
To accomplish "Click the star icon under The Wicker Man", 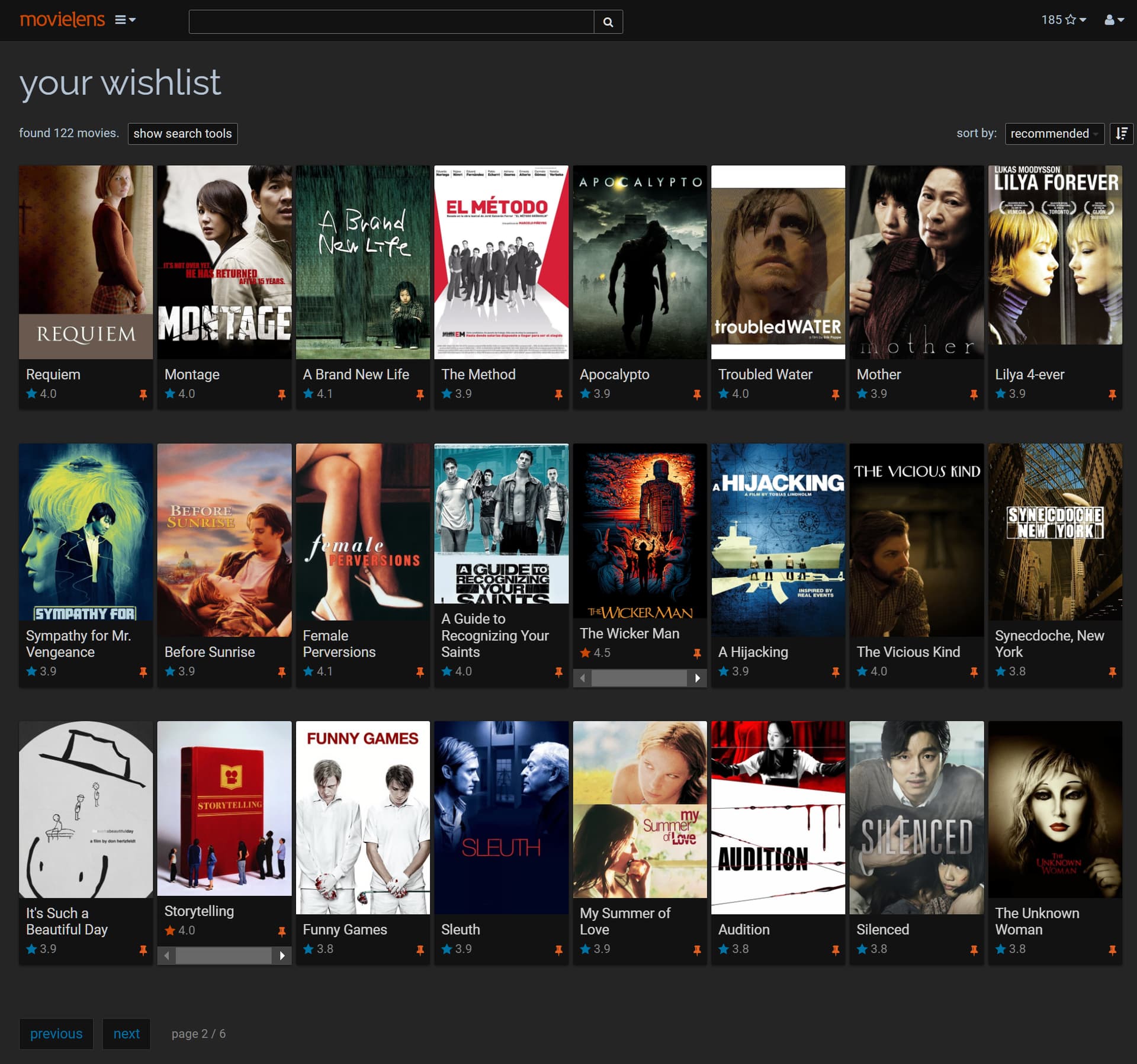I will (x=585, y=653).
